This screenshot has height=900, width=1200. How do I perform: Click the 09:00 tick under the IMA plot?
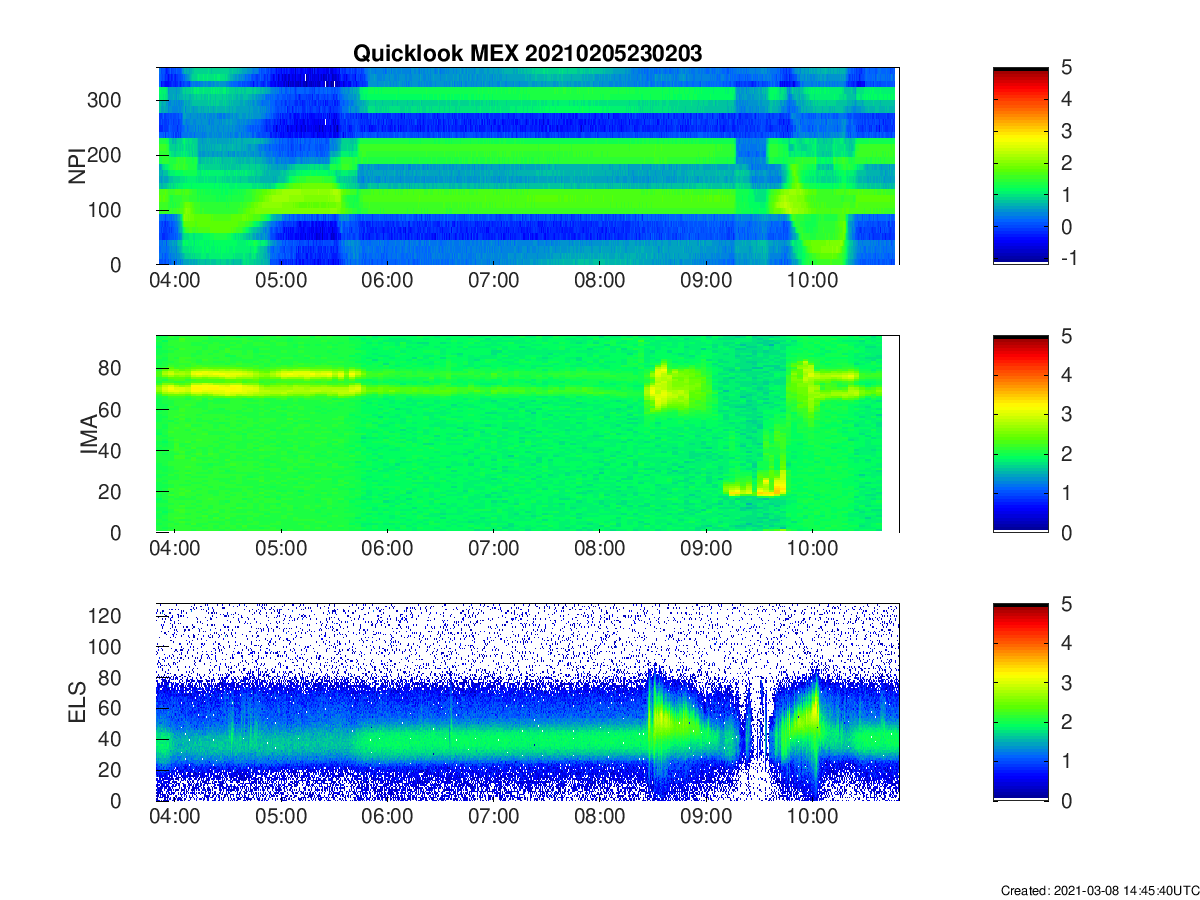point(706,549)
